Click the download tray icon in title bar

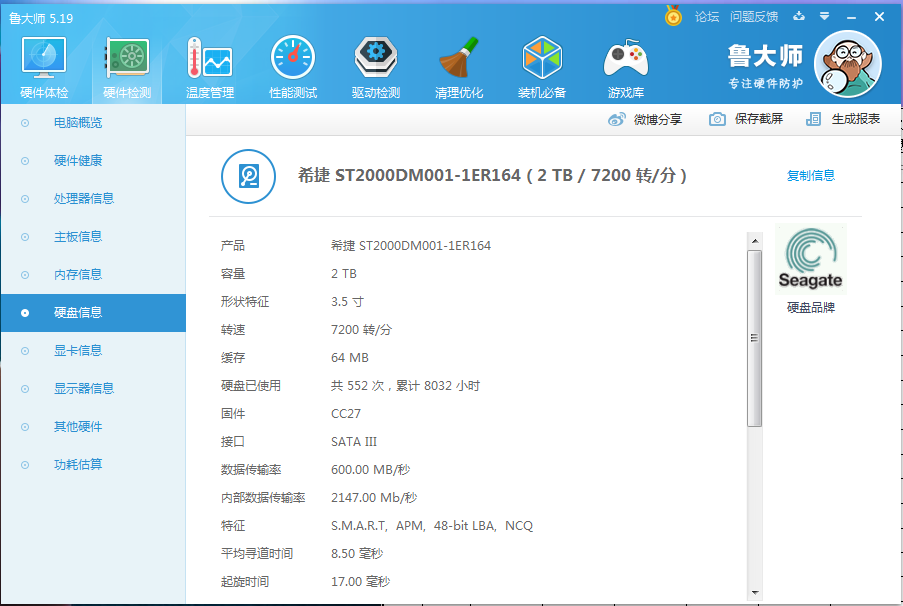pyautogui.click(x=799, y=16)
